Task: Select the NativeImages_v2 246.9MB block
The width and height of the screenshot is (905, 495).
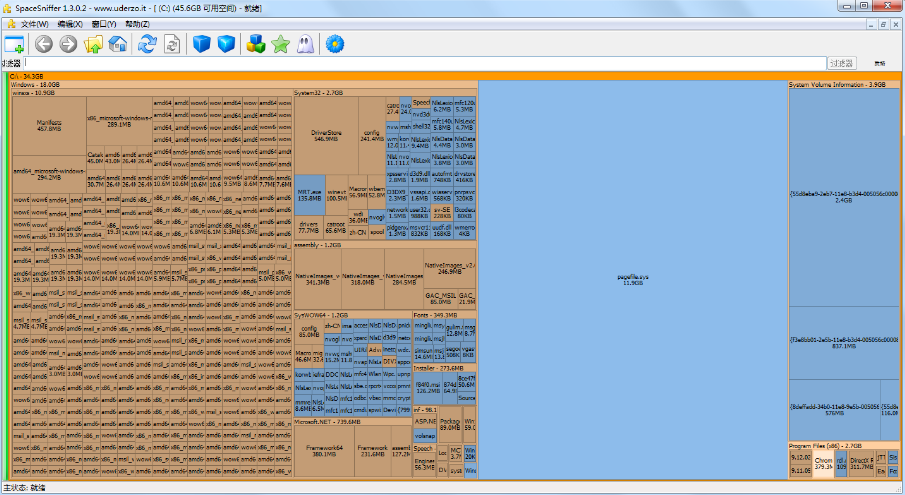Action: (x=450, y=268)
